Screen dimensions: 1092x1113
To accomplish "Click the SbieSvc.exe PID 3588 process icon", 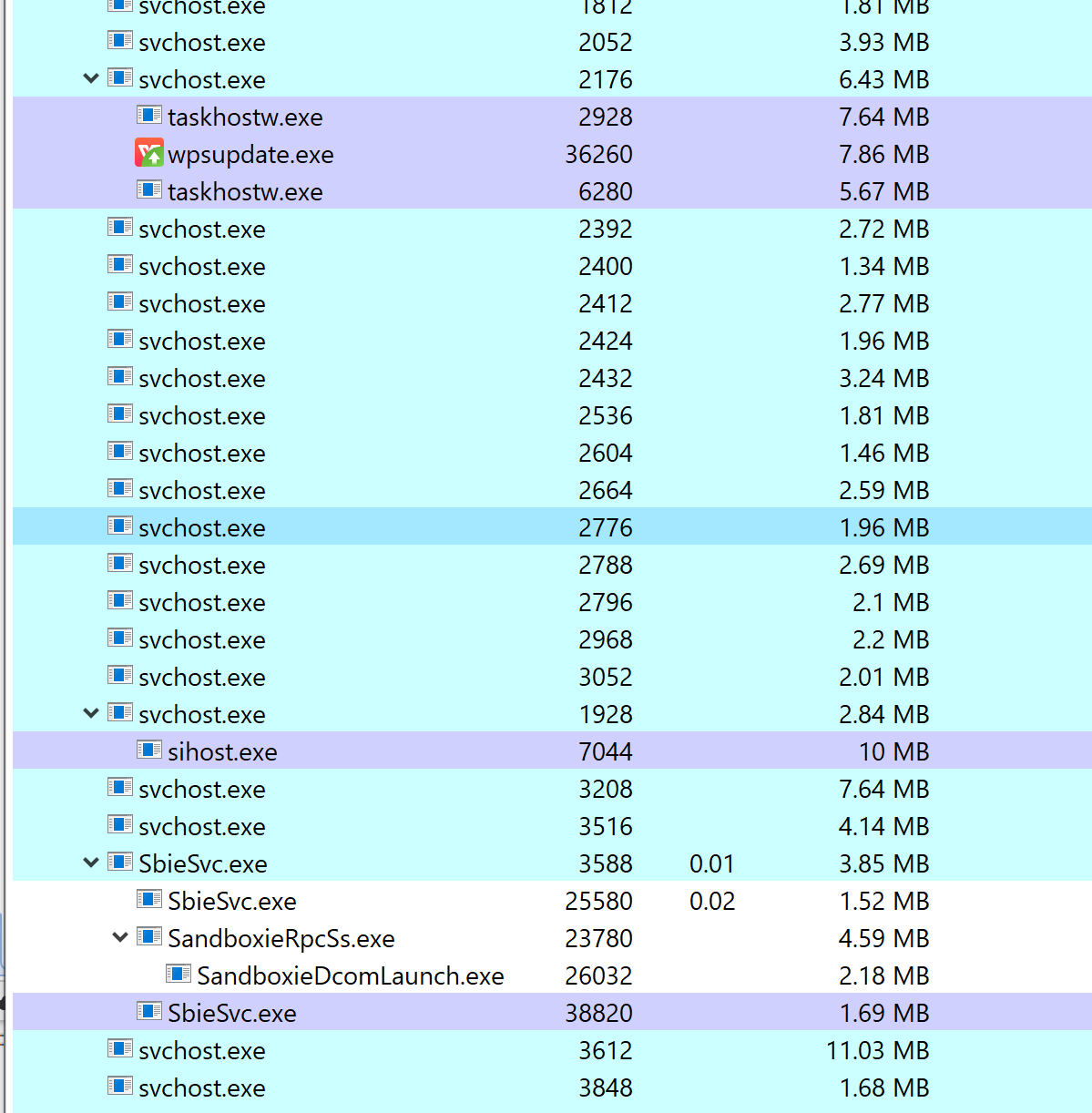I will tap(119, 862).
